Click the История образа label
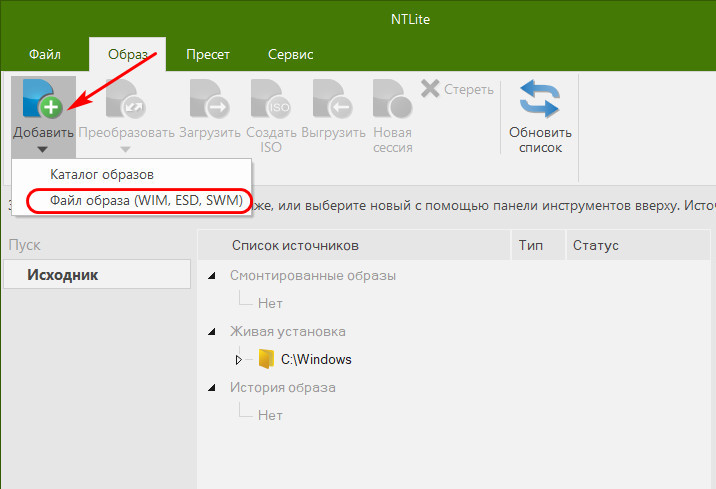This screenshot has height=489, width=716. click(283, 388)
